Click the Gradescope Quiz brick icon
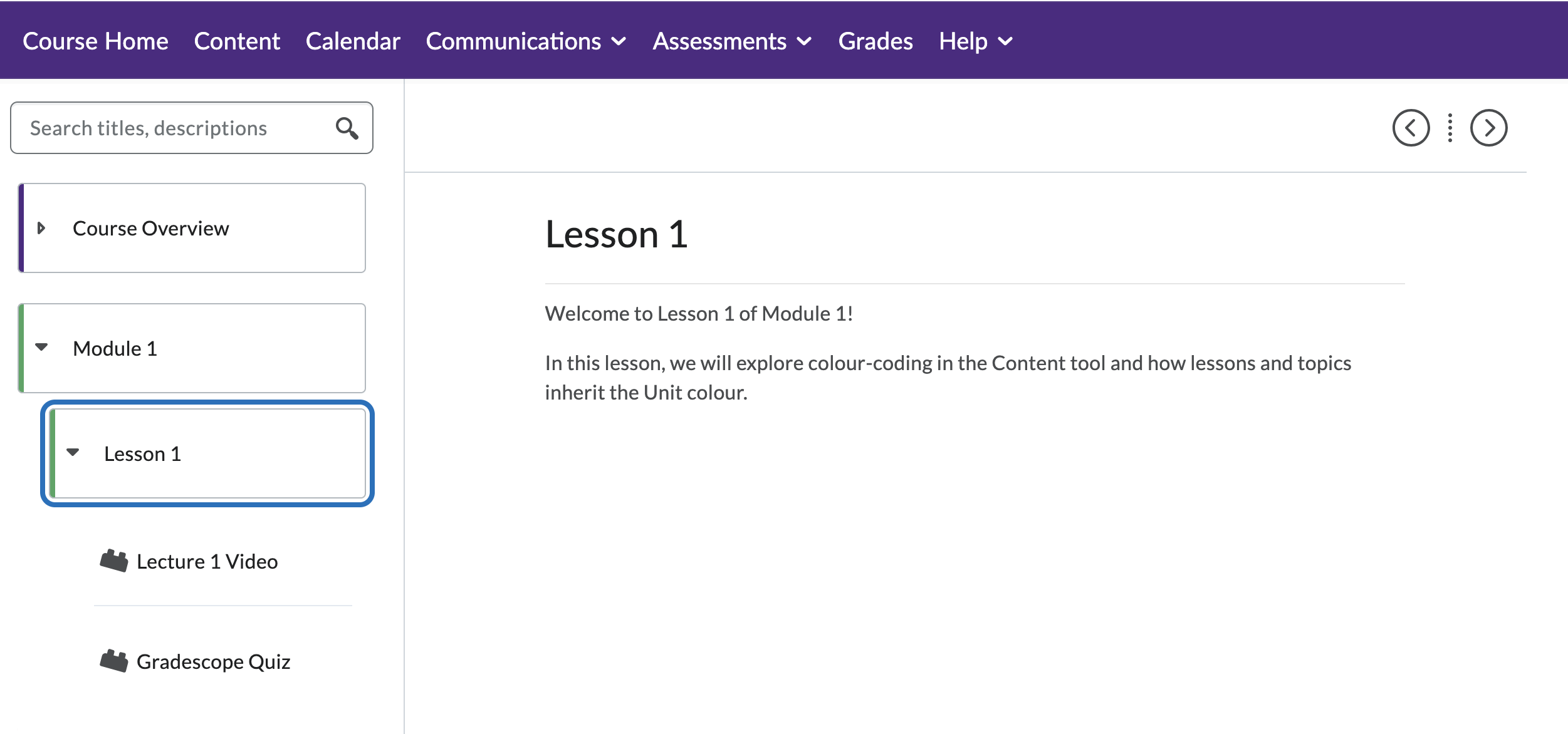The width and height of the screenshot is (1568, 734). coord(113,661)
